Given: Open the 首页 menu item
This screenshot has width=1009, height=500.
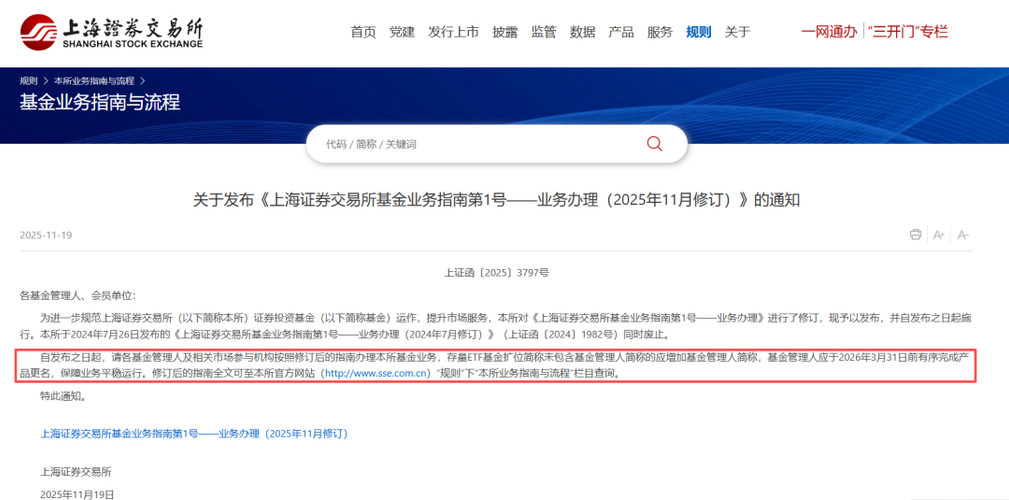Looking at the screenshot, I should pos(364,32).
